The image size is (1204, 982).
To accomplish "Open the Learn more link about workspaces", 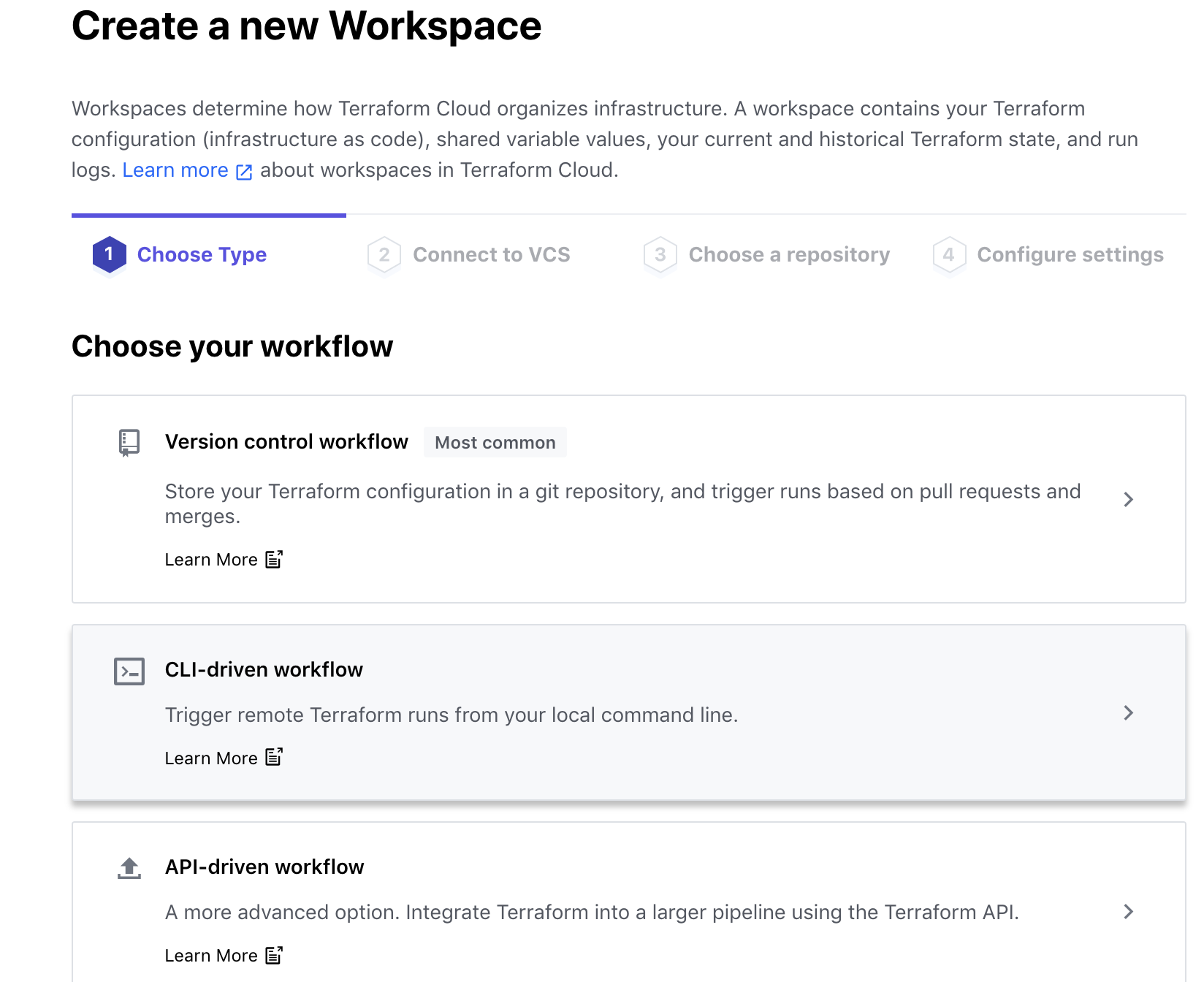I will coord(175,170).
